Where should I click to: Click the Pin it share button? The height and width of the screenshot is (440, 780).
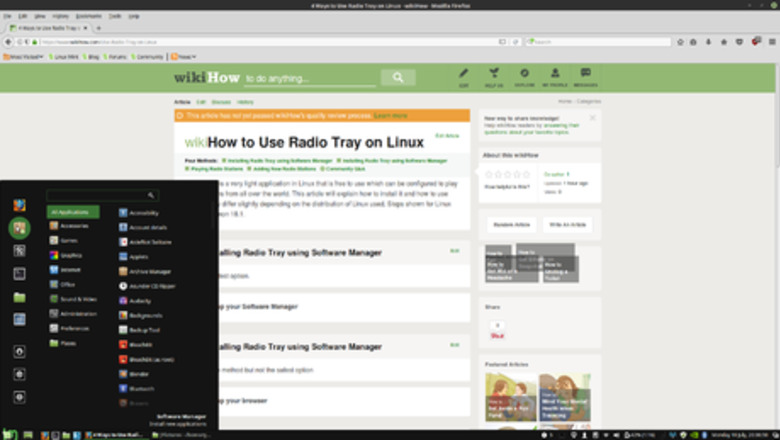[x=497, y=336]
